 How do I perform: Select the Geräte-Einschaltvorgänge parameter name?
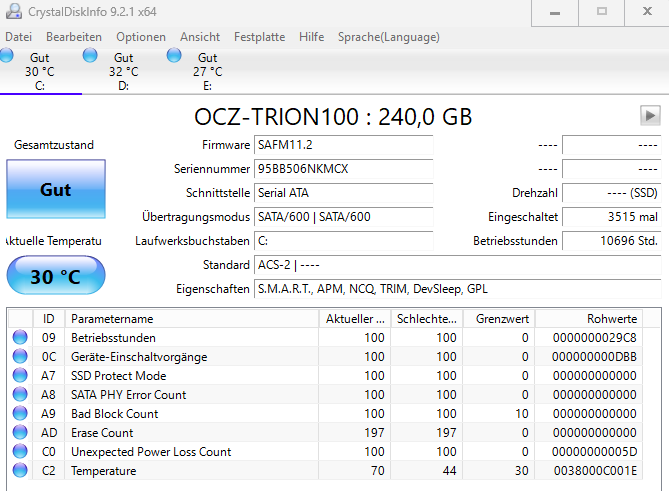[x=139, y=357]
